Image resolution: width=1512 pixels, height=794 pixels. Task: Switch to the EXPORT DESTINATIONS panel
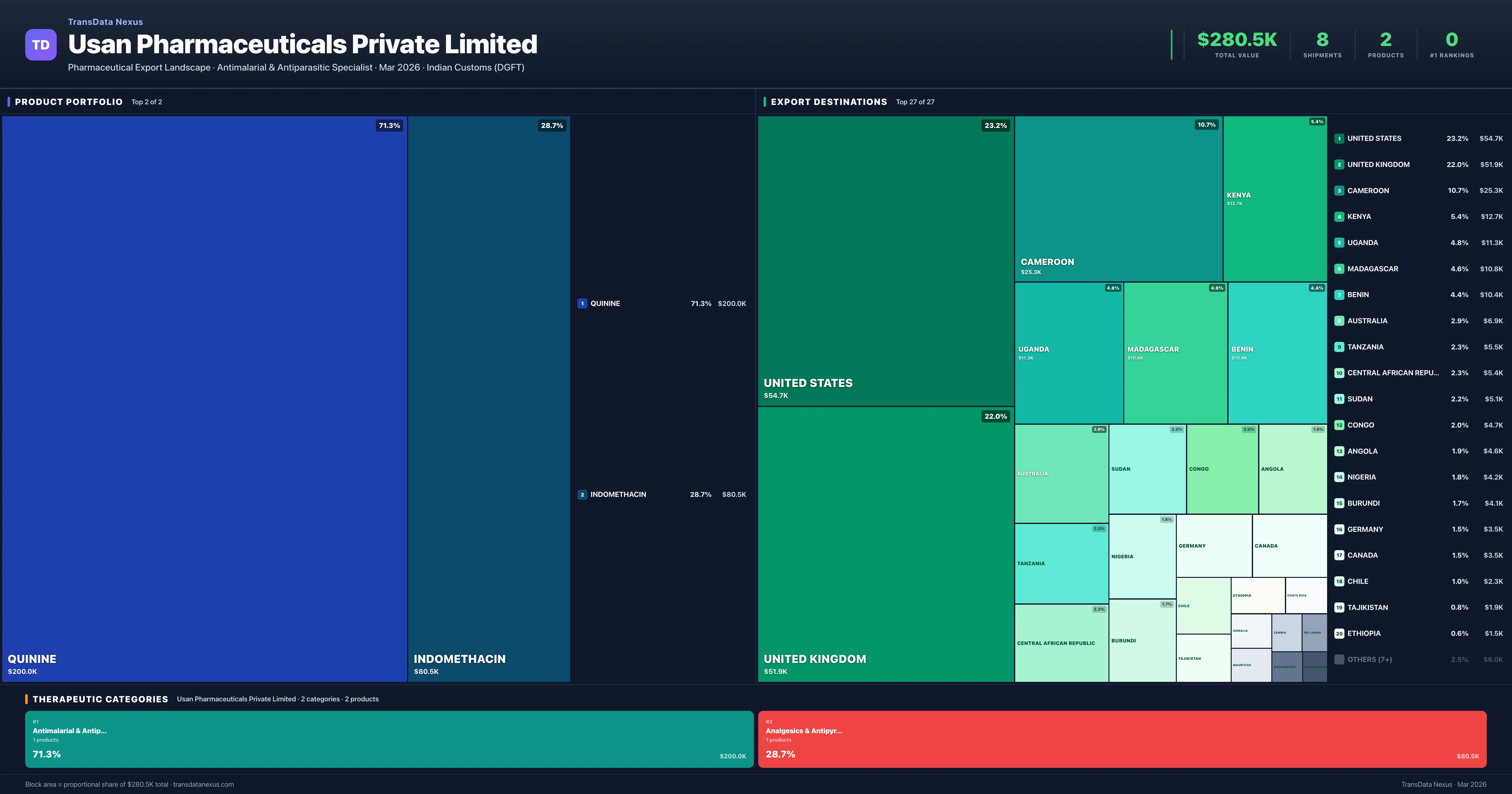(828, 101)
